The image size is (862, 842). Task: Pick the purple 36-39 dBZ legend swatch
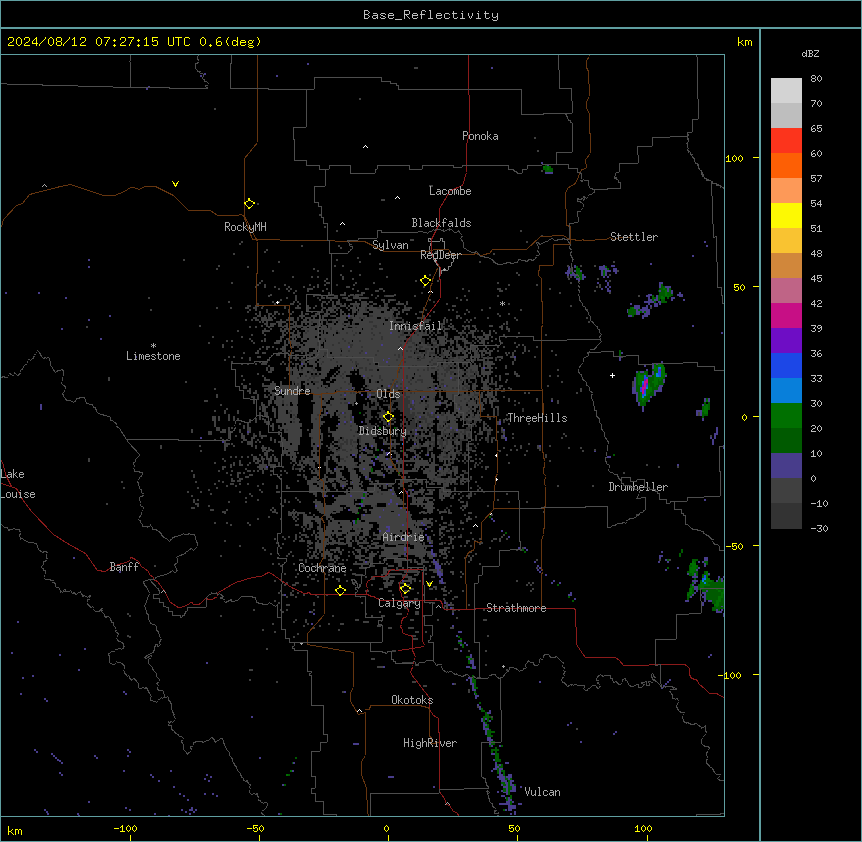(x=786, y=341)
